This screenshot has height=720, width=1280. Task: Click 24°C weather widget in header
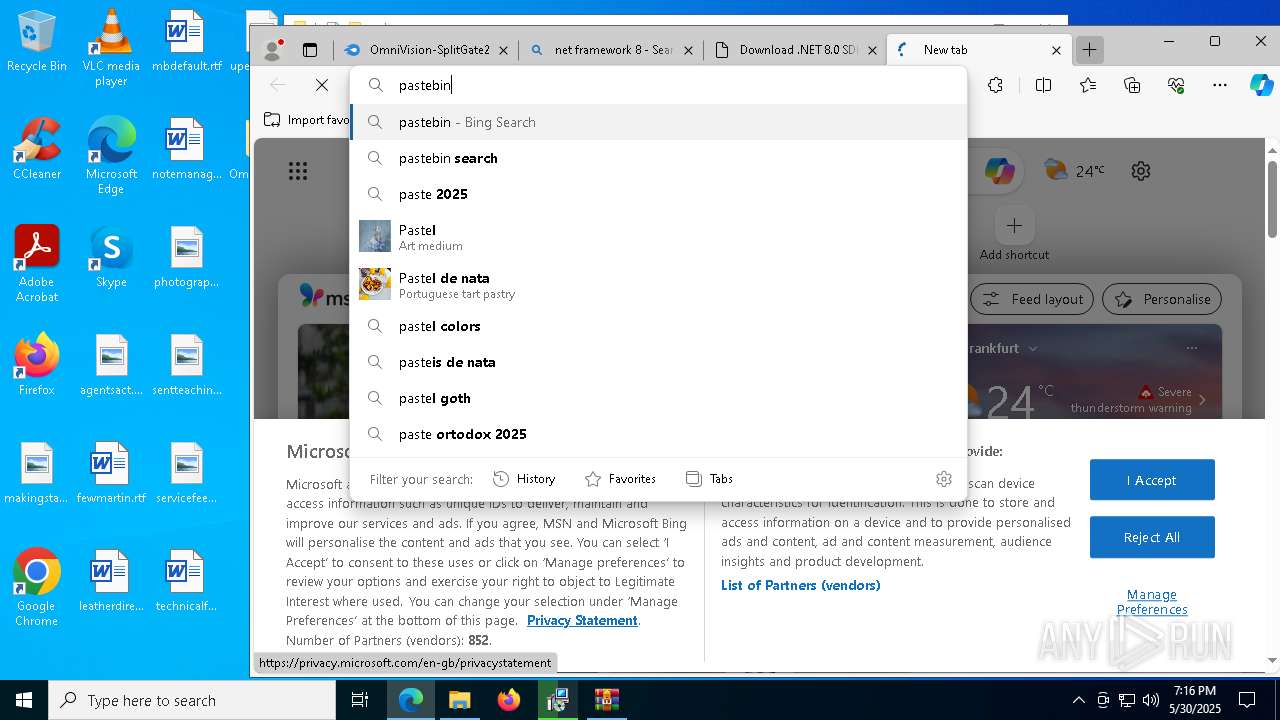point(1074,171)
